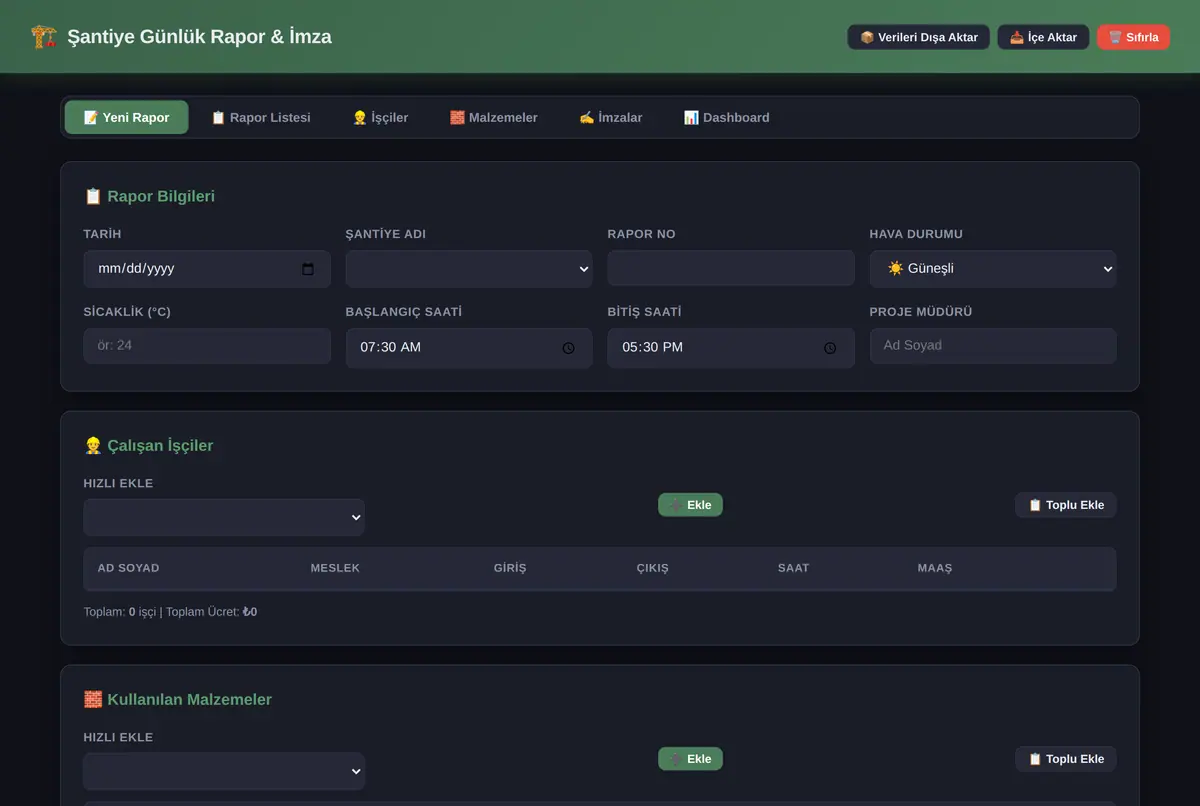This screenshot has width=1200, height=806.
Task: Click the ÇIKIŞ column header
Action: tap(653, 568)
